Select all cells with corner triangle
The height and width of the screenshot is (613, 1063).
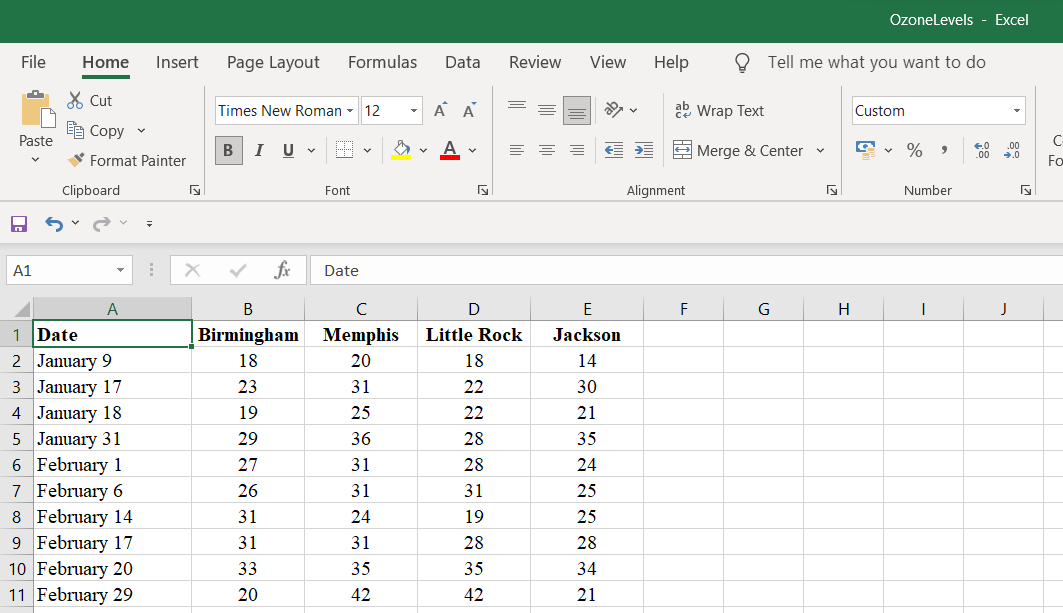point(22,309)
